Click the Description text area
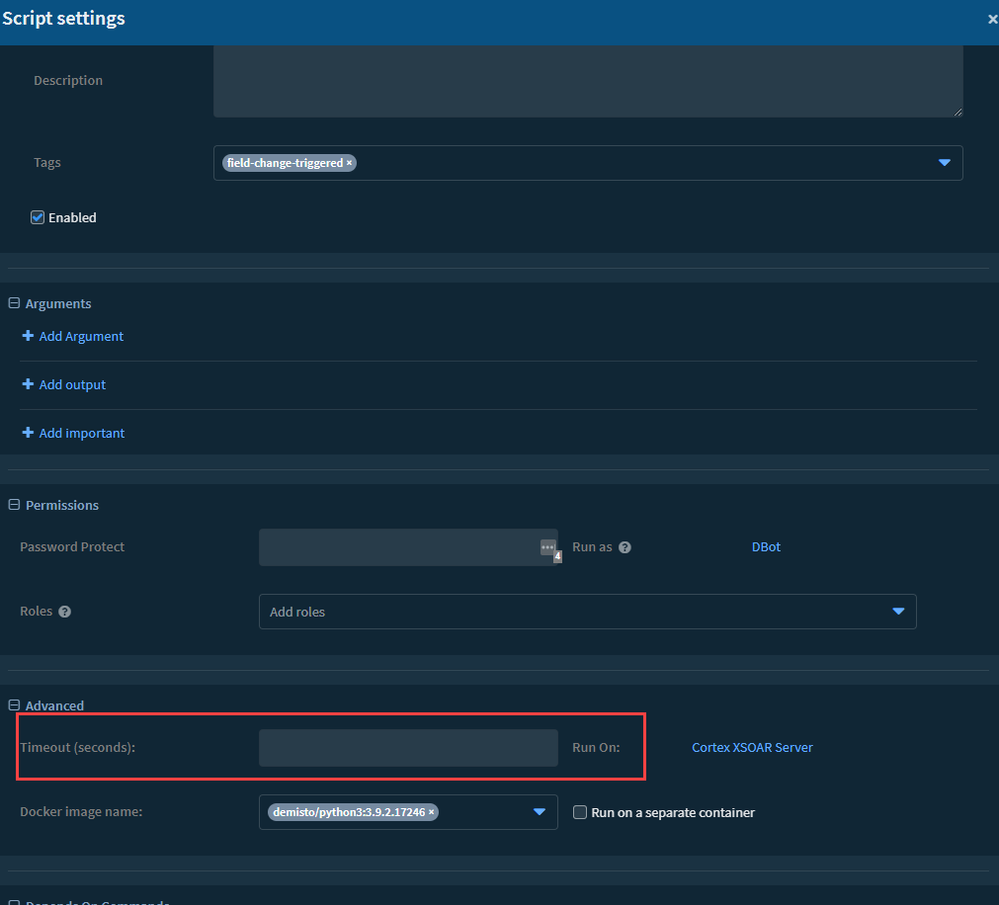This screenshot has height=905, width=999. pyautogui.click(x=587, y=81)
